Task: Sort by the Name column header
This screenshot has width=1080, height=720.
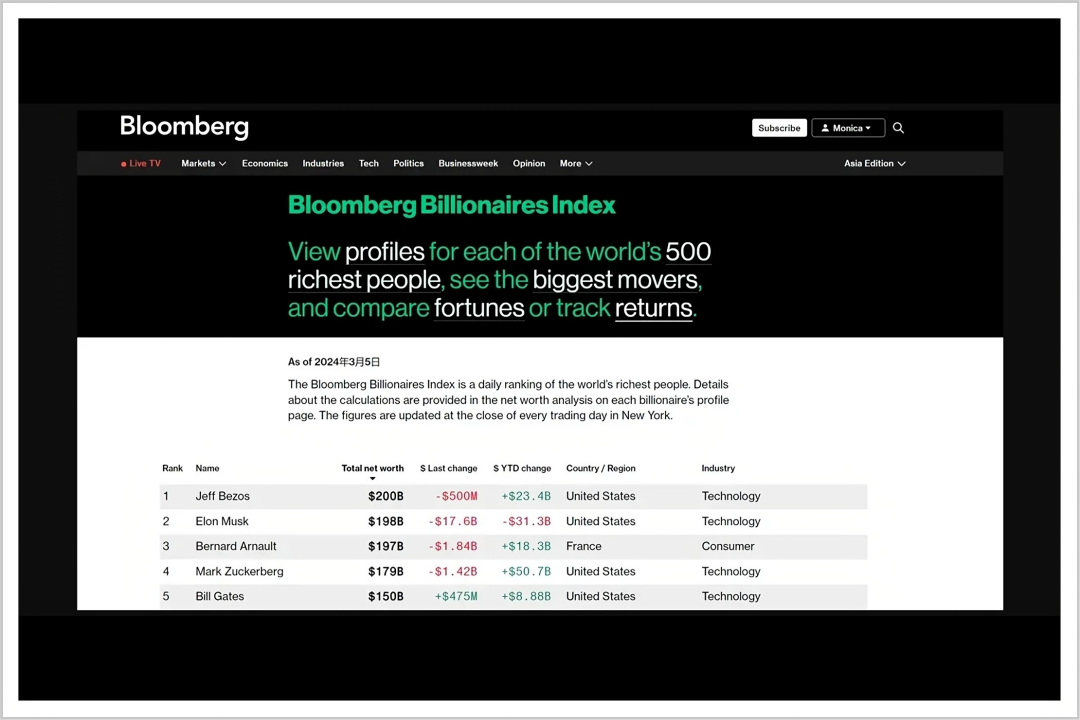Action: [207, 469]
